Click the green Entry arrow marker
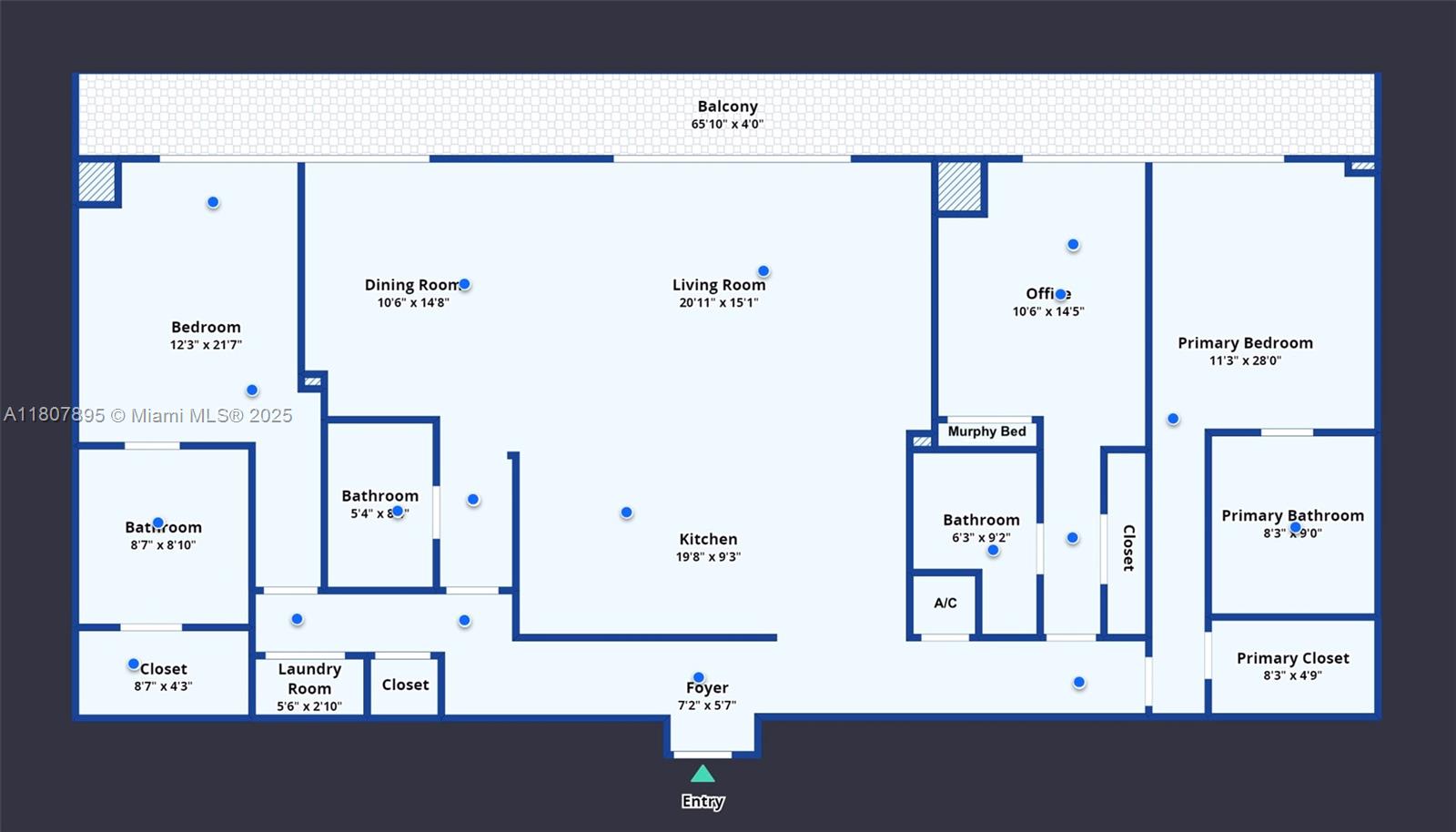 click(x=702, y=774)
